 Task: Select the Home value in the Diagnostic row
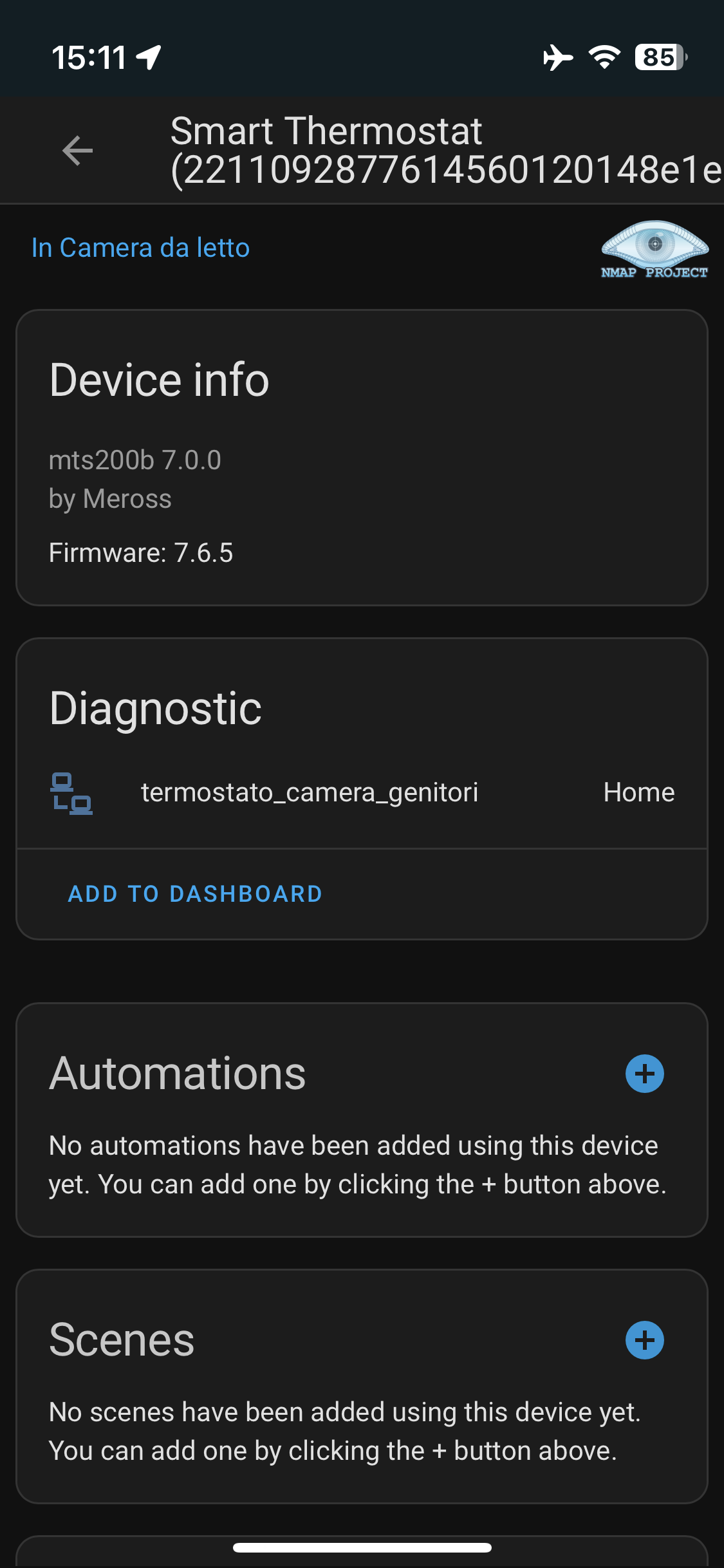click(638, 792)
